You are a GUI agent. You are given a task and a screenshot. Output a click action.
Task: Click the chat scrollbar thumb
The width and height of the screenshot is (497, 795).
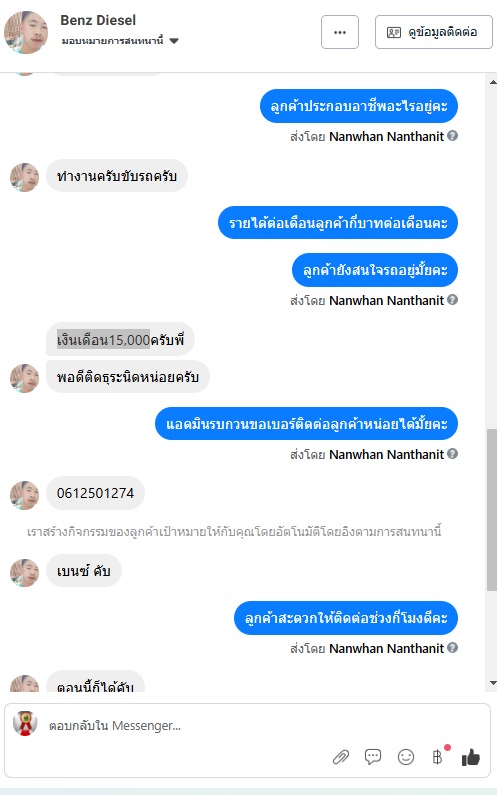(492, 510)
